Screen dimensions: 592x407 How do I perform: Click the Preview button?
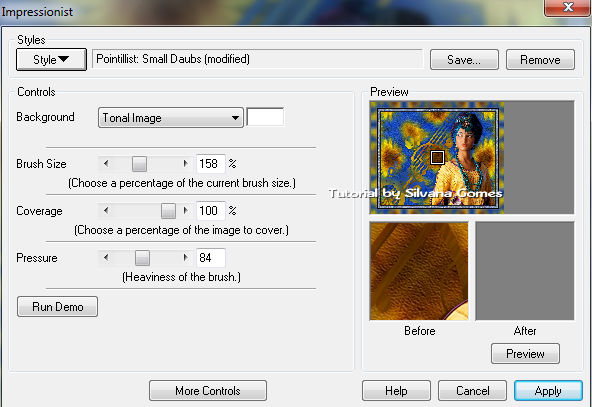(525, 354)
